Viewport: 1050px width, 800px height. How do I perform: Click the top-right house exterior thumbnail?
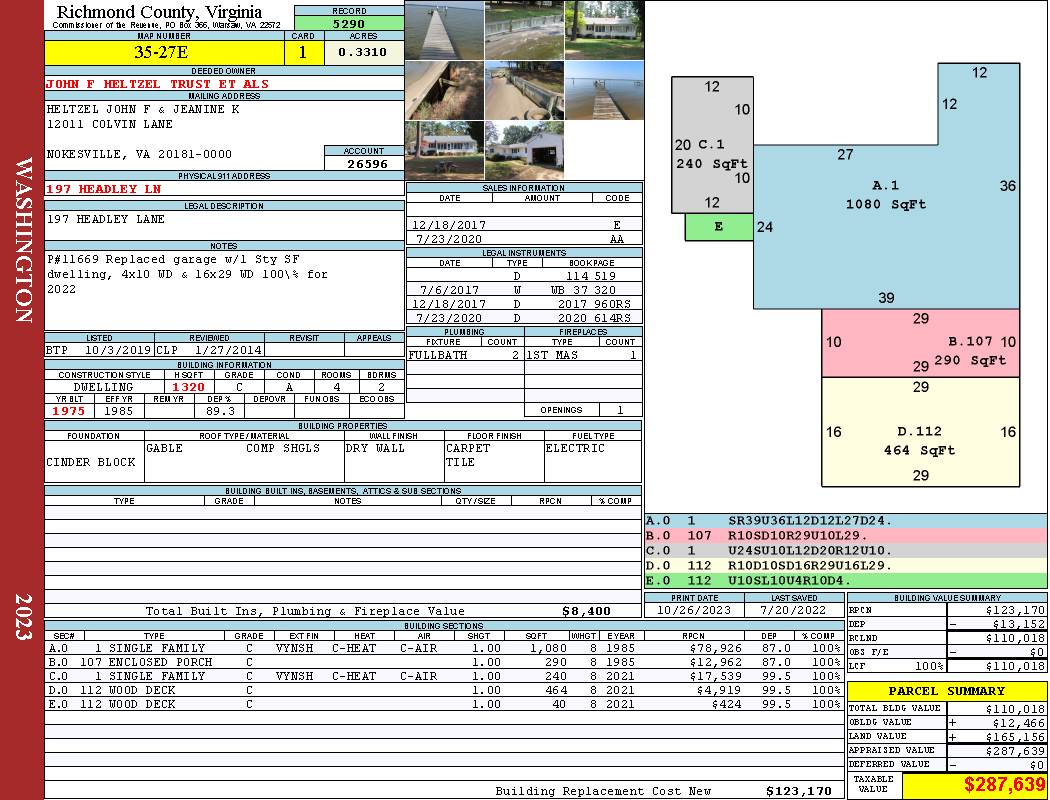tap(604, 30)
